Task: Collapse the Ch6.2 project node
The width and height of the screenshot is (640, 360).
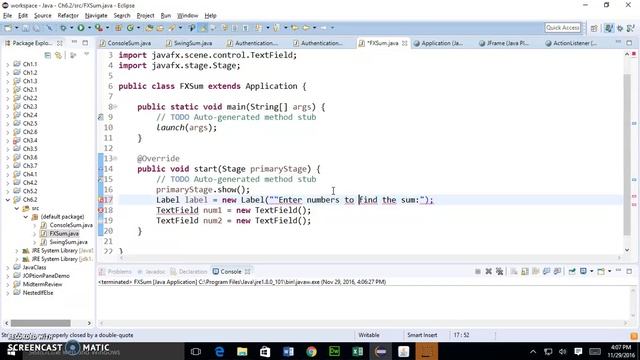Action: [x=8, y=200]
